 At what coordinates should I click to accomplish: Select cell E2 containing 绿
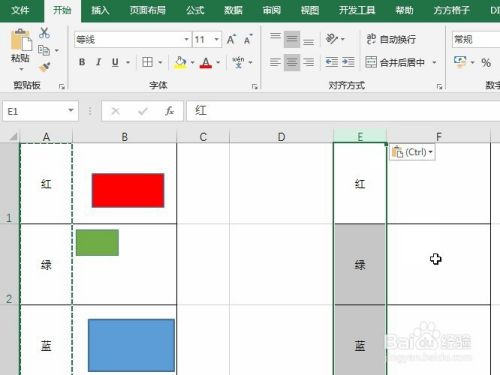tap(360, 264)
